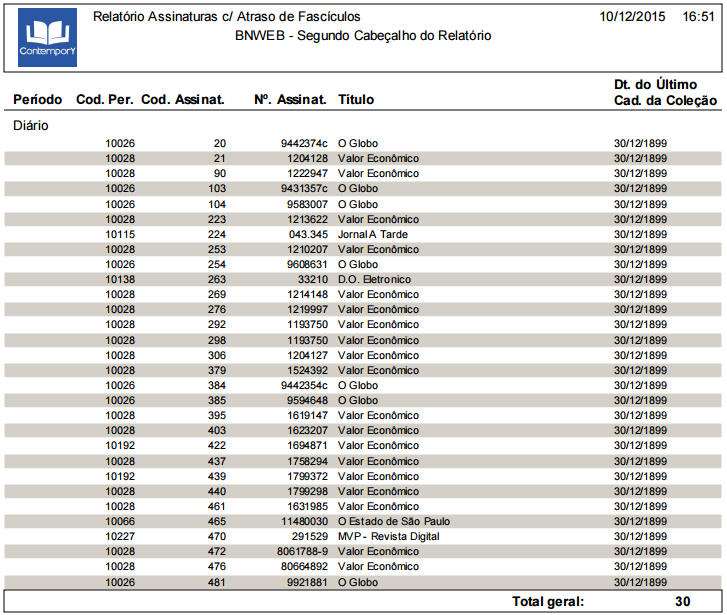
Task: Click subscription number 9594648
Action: pos(307,401)
